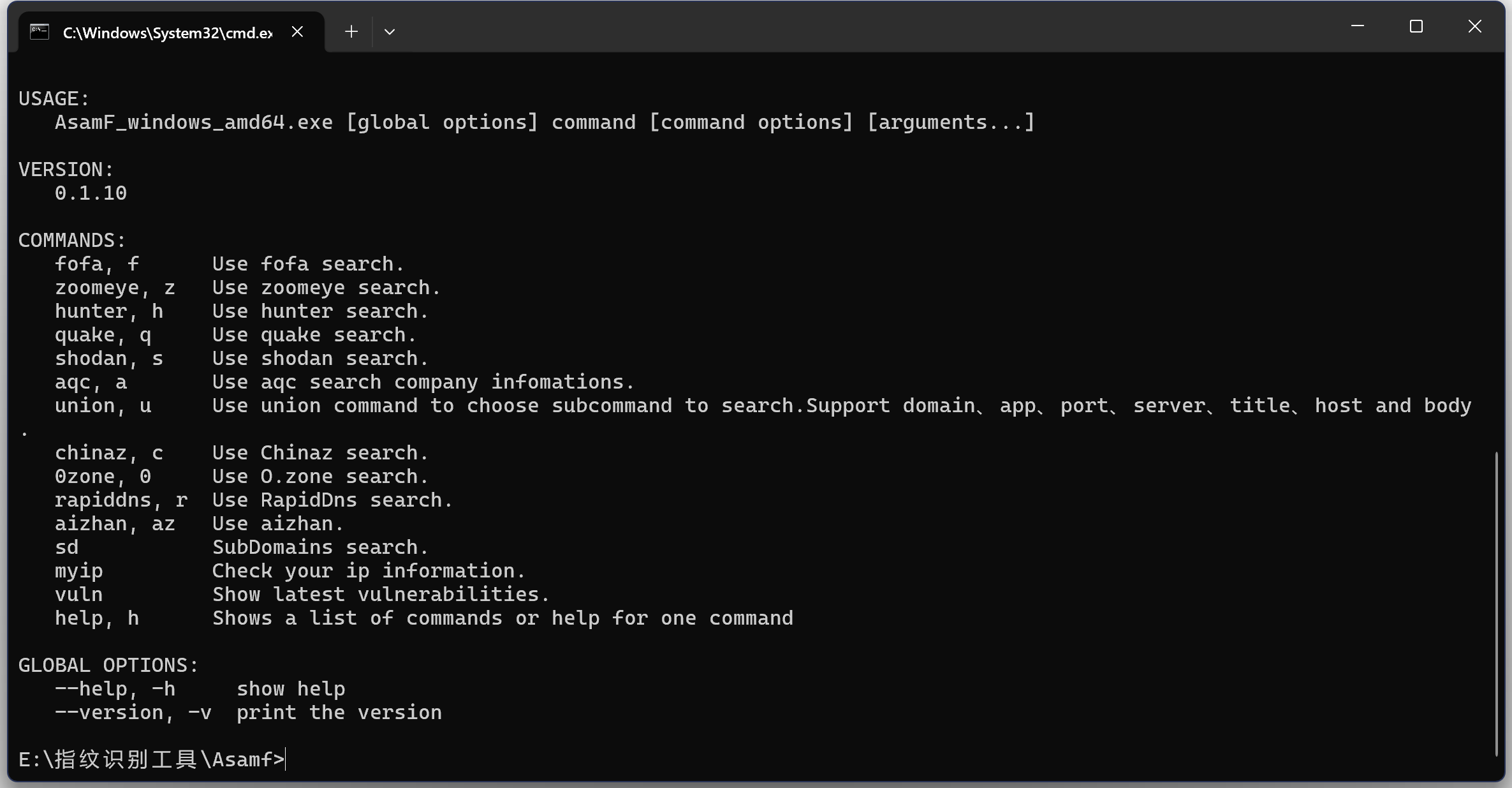The width and height of the screenshot is (1512, 788).
Task: Maximize the terminal window
Action: [x=1416, y=27]
